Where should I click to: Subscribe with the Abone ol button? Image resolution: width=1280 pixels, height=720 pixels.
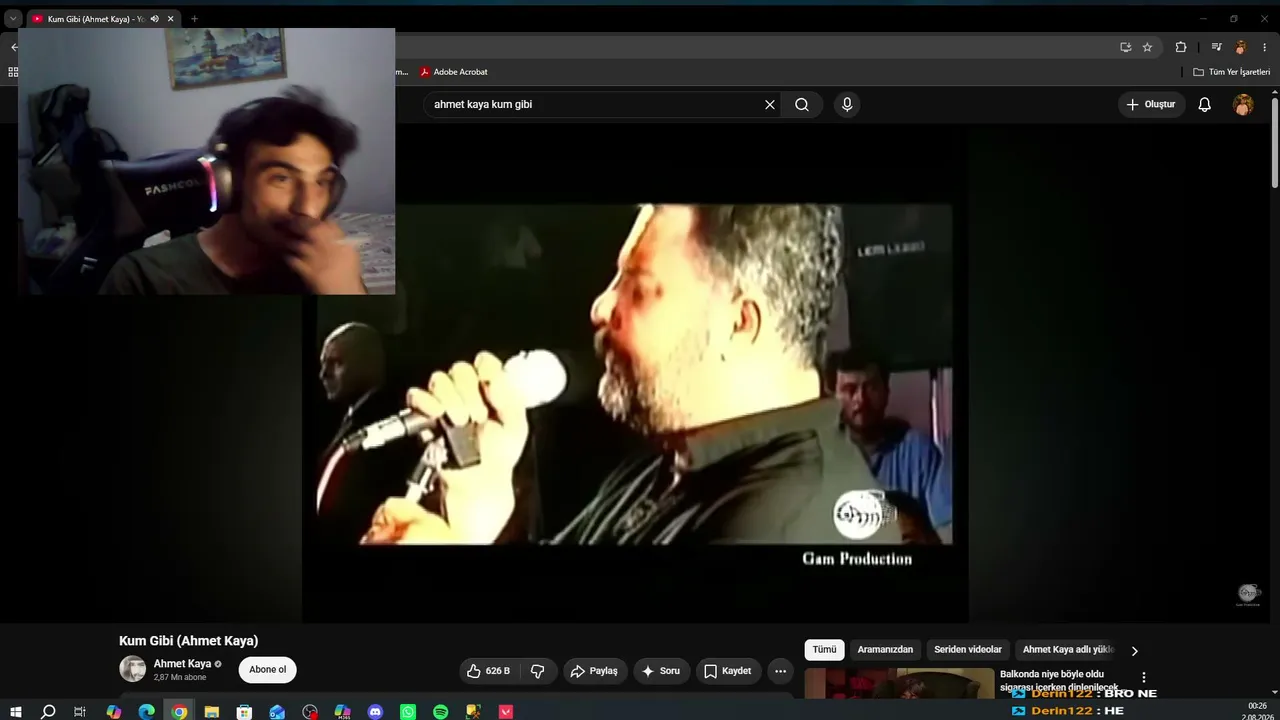(268, 670)
